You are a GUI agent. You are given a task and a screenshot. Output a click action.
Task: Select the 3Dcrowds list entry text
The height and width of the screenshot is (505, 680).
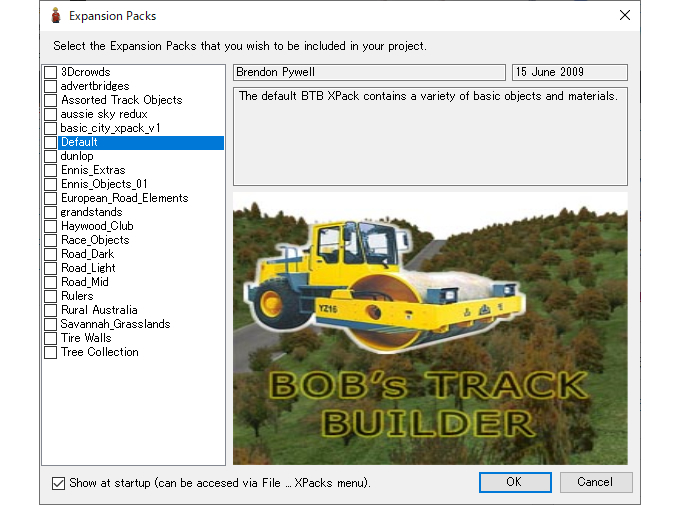[x=85, y=72]
